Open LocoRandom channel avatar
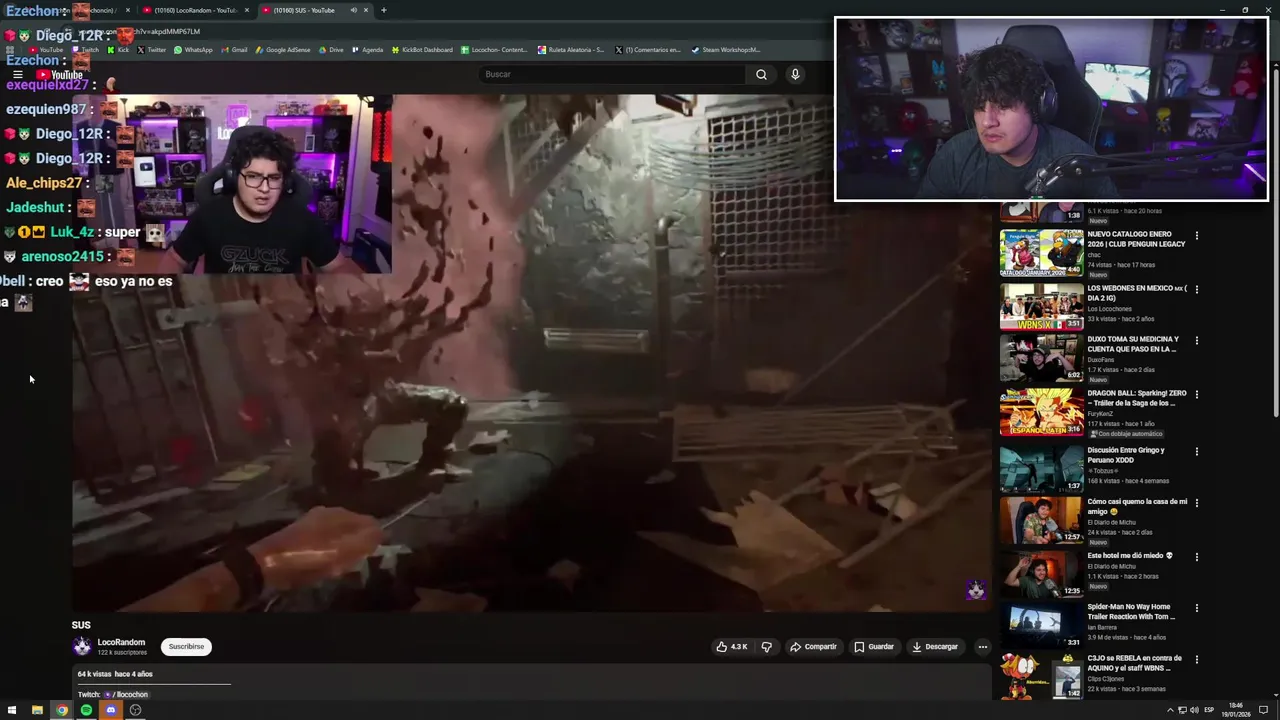Screen dimensions: 1280x720 (x=82, y=647)
